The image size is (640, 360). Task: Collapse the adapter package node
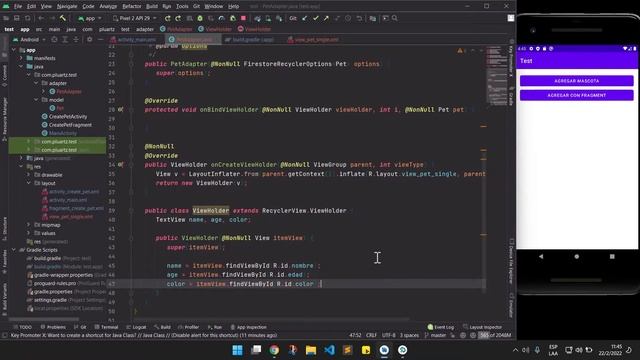pyautogui.click(x=36, y=83)
